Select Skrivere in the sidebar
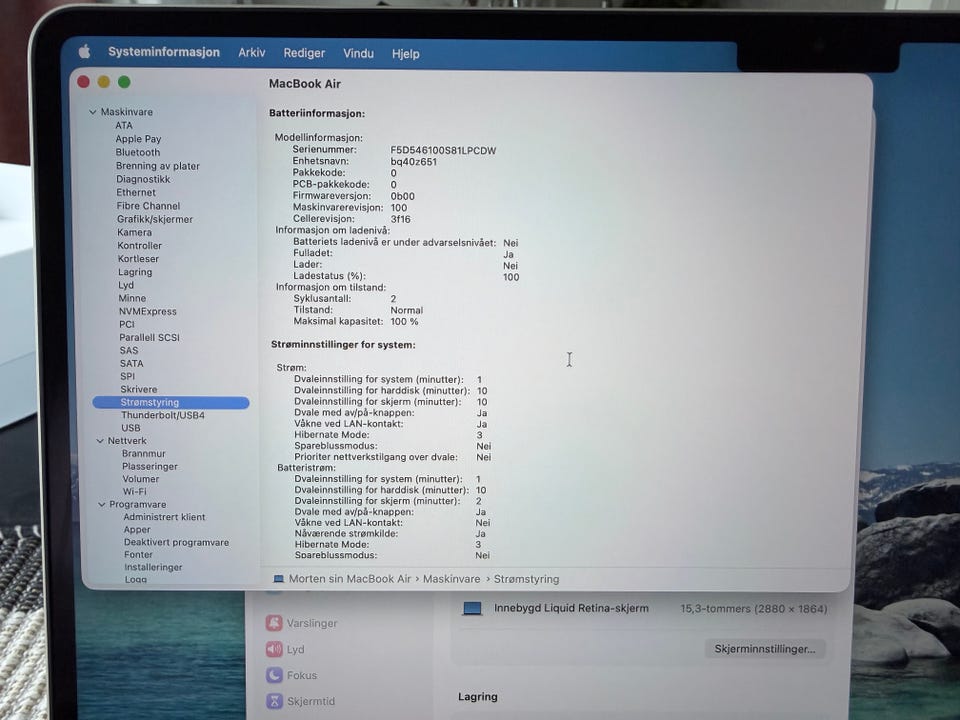The height and width of the screenshot is (720, 960). pos(139,389)
